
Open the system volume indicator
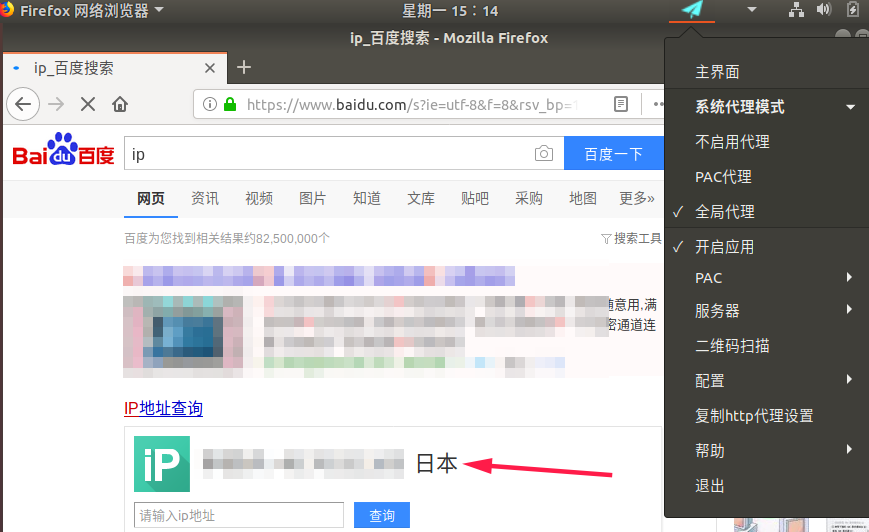[x=824, y=10]
